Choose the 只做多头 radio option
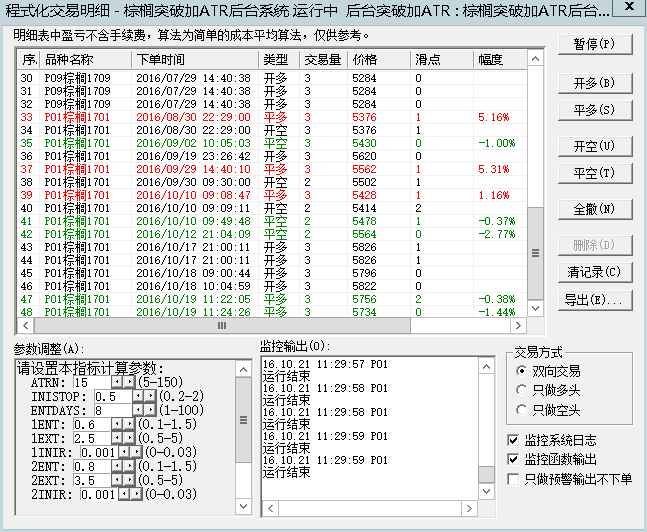Screen dimensions: 647x532 [x=522, y=390]
